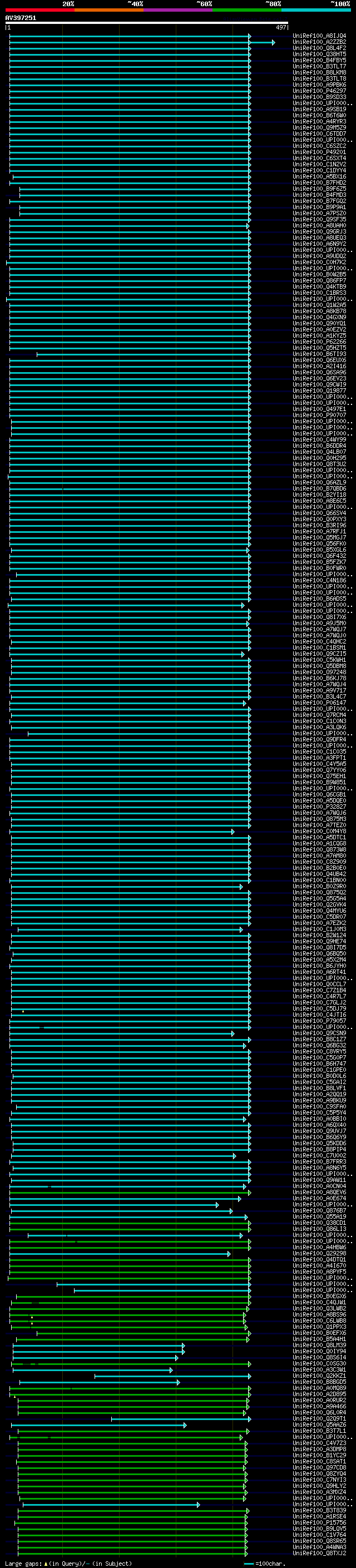Select hit label UniRef100_C1BRS3
356x1568 pixels.
[x=319, y=293]
